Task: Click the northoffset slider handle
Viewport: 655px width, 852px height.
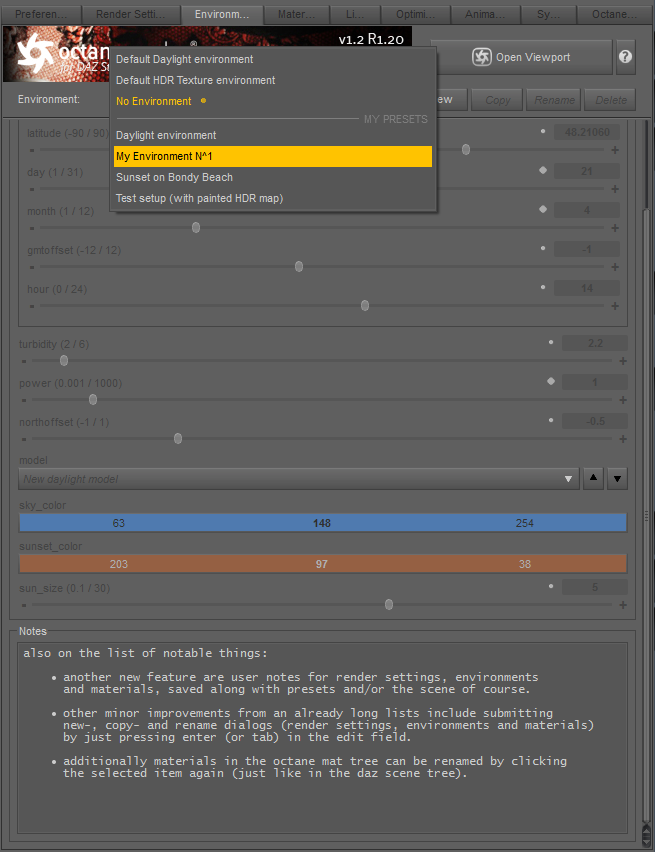Action: coord(178,438)
